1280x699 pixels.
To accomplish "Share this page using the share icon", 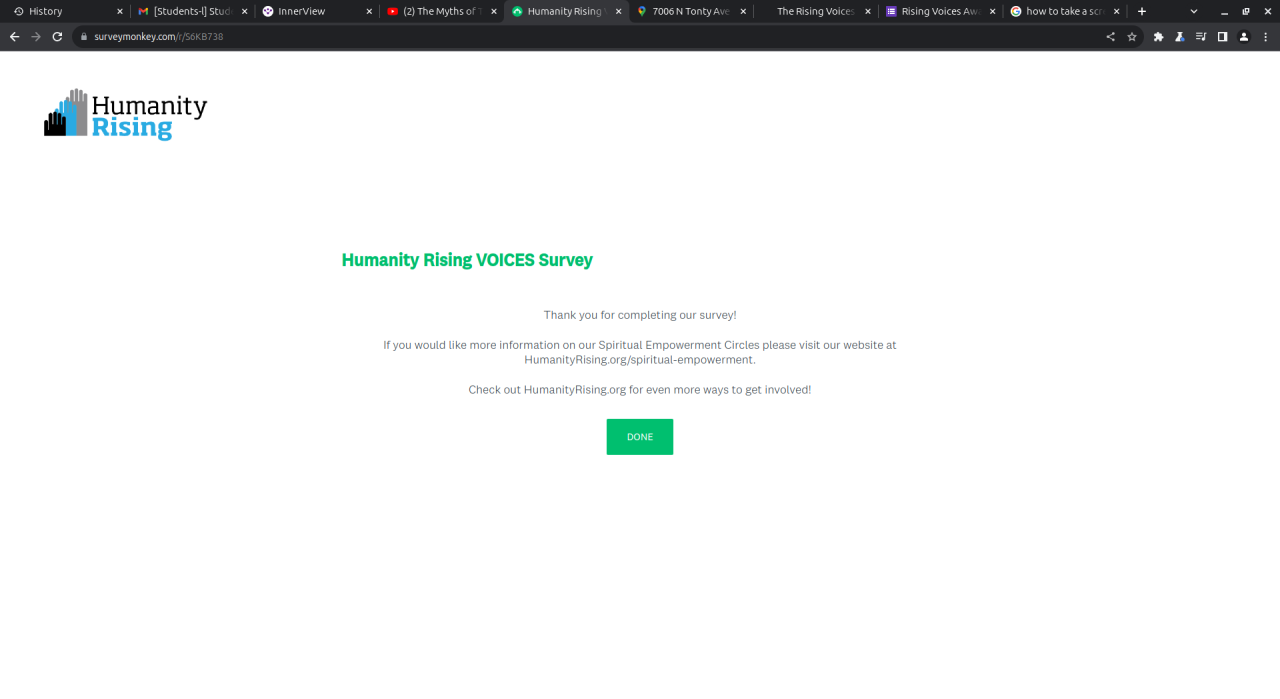I will [x=1110, y=37].
